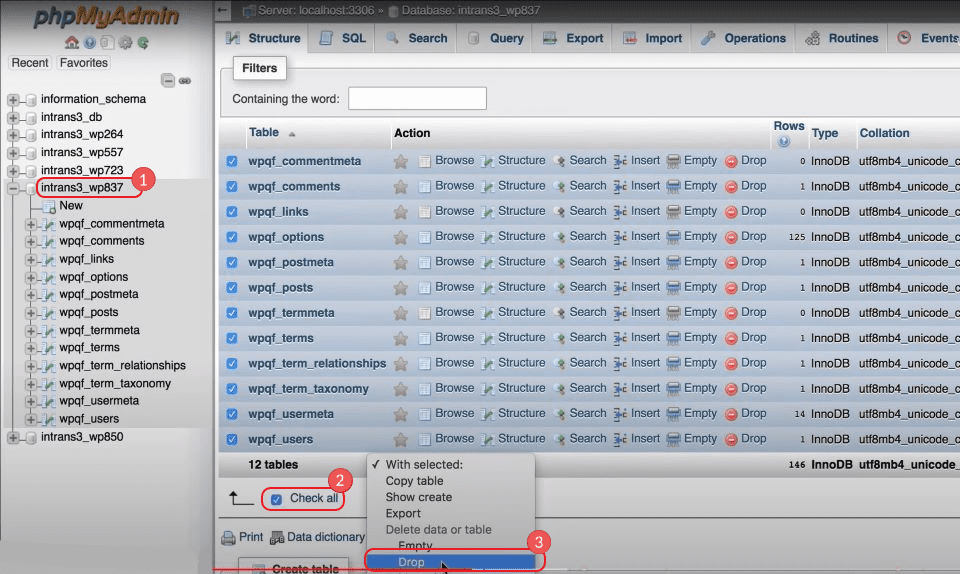
Task: Open the Export tab
Action: coord(573,38)
